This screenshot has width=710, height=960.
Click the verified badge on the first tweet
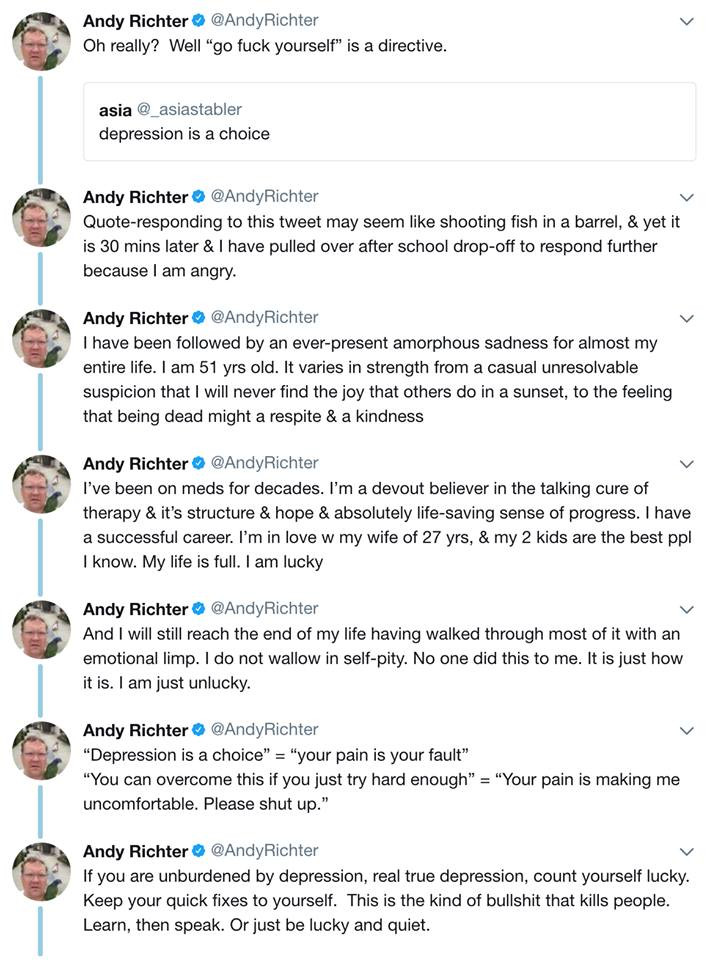tap(198, 21)
